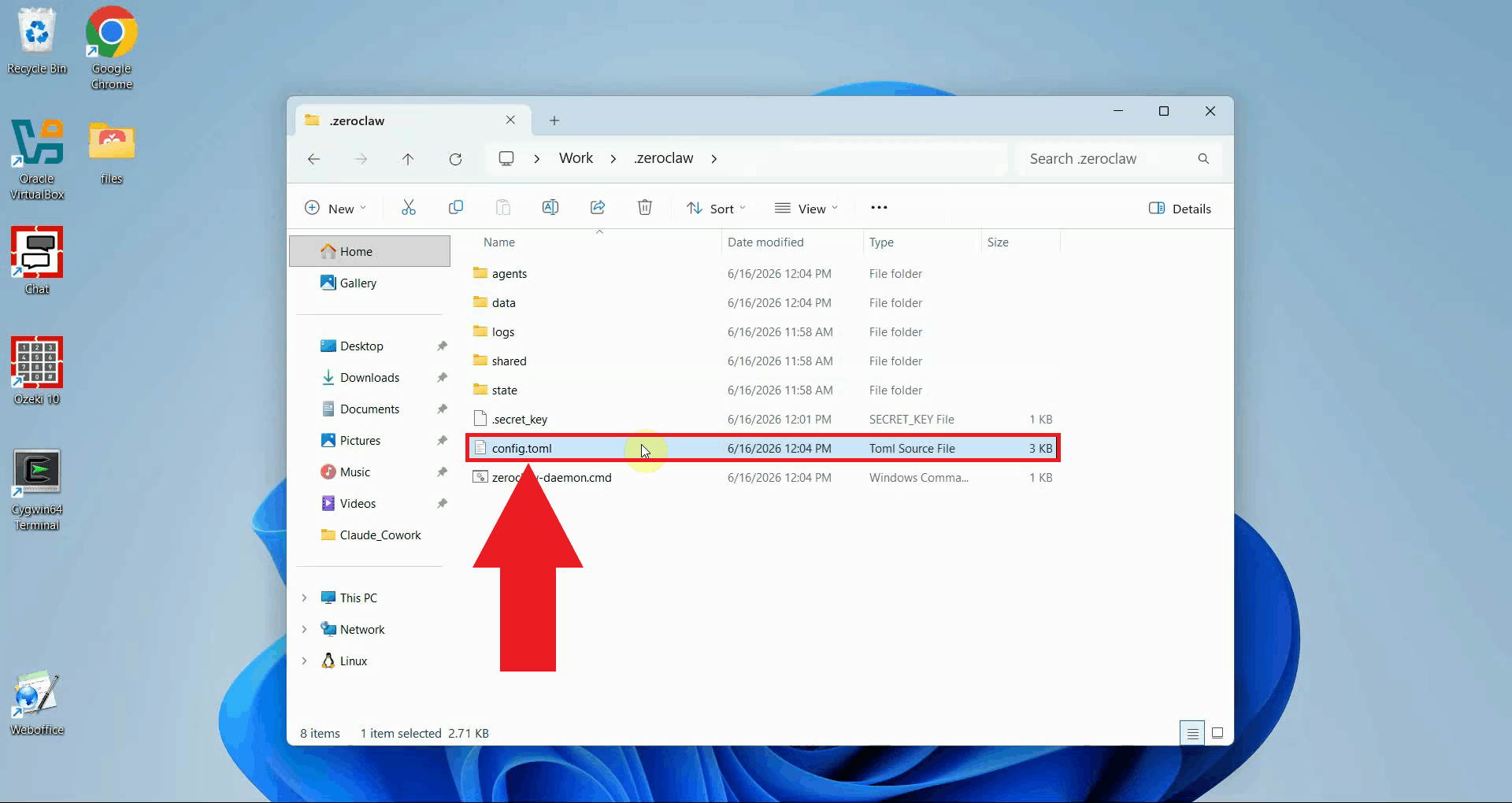Image resolution: width=1512 pixels, height=803 pixels.
Task: Click .zeroclaw in the address breadcrumb
Action: tap(664, 158)
